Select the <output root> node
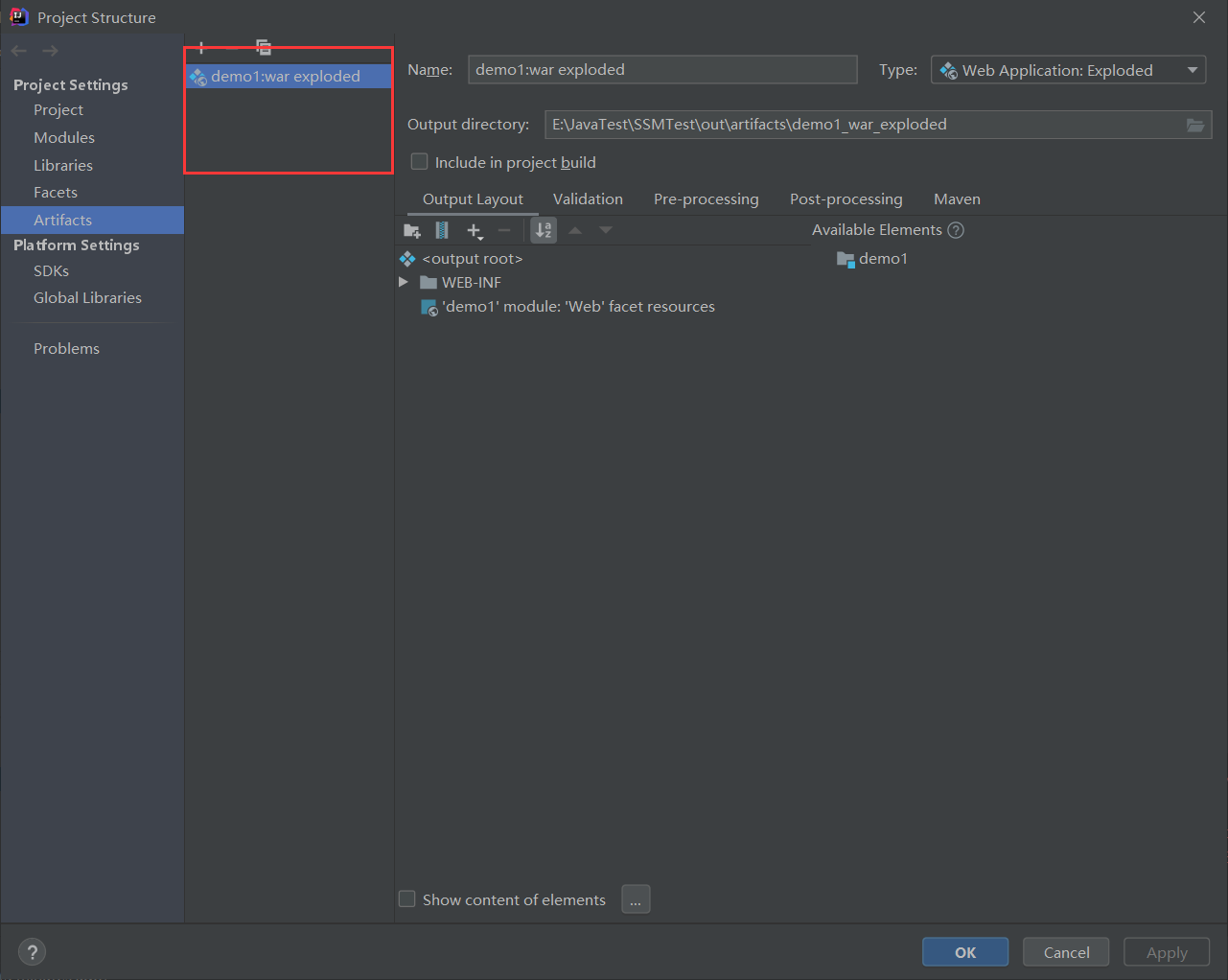 461,259
